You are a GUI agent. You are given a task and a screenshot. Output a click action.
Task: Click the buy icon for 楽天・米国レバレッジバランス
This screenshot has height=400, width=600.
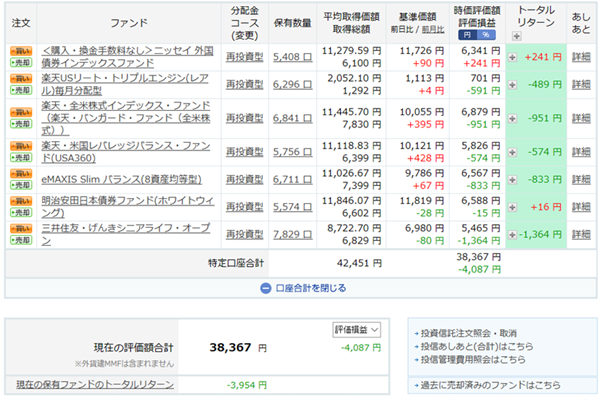pos(19,145)
